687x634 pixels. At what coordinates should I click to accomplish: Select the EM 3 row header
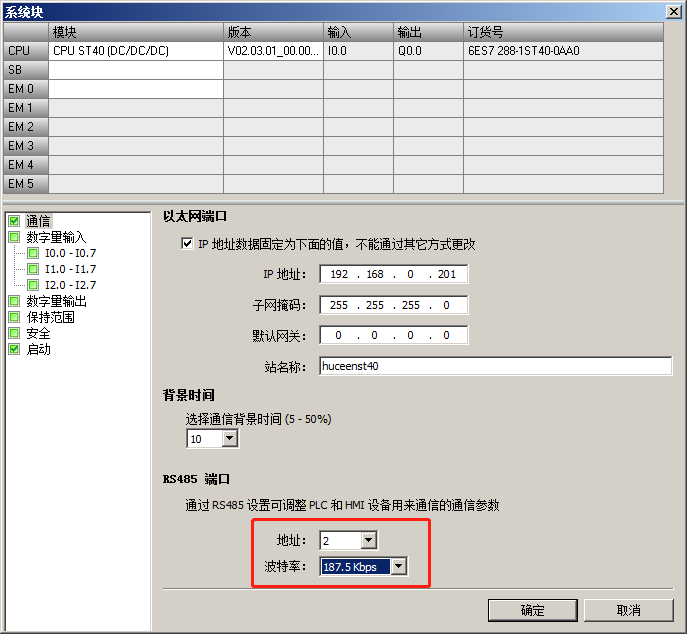pos(26,146)
